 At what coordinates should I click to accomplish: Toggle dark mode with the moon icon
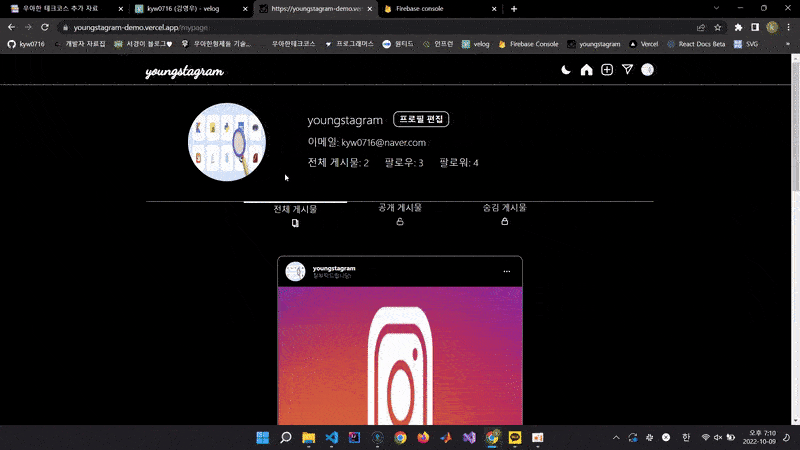(566, 70)
